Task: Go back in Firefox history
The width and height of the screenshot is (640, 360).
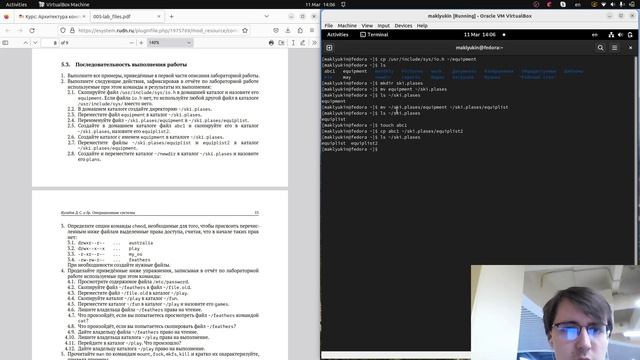Action: 7,31
